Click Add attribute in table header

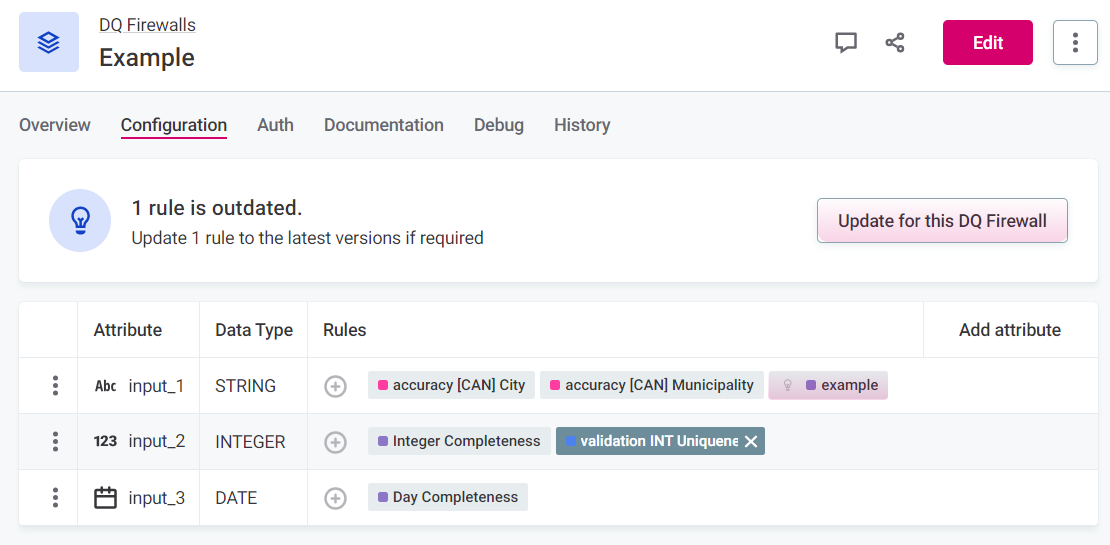tap(1009, 330)
